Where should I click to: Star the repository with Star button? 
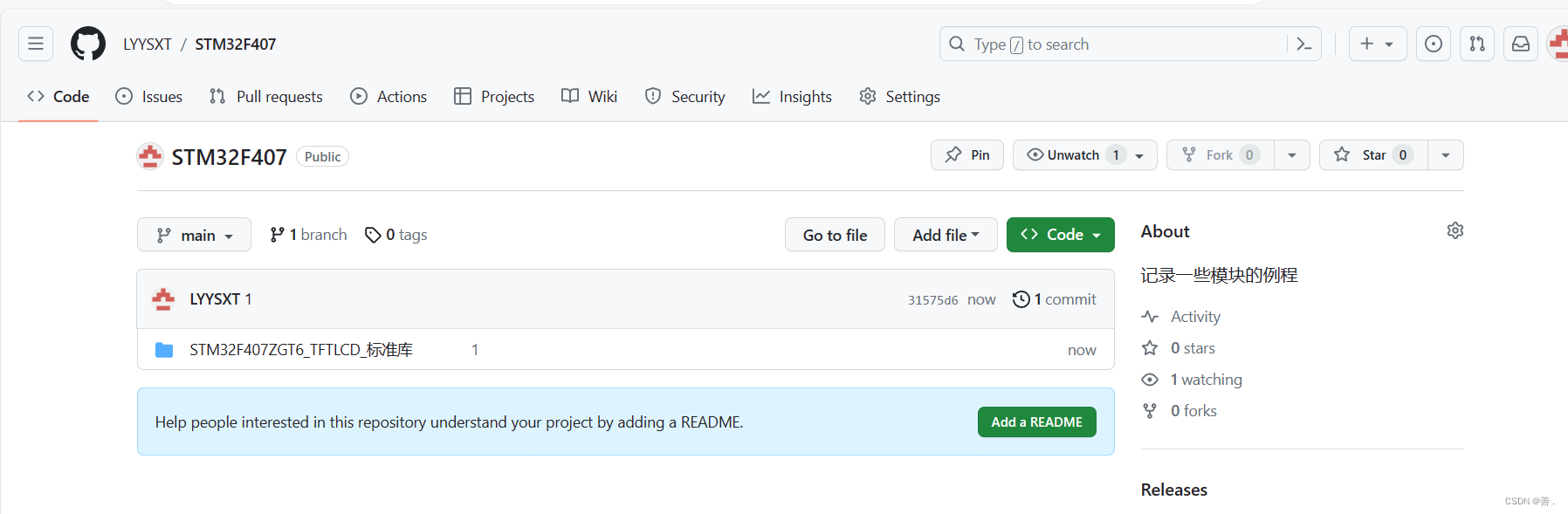1373,155
